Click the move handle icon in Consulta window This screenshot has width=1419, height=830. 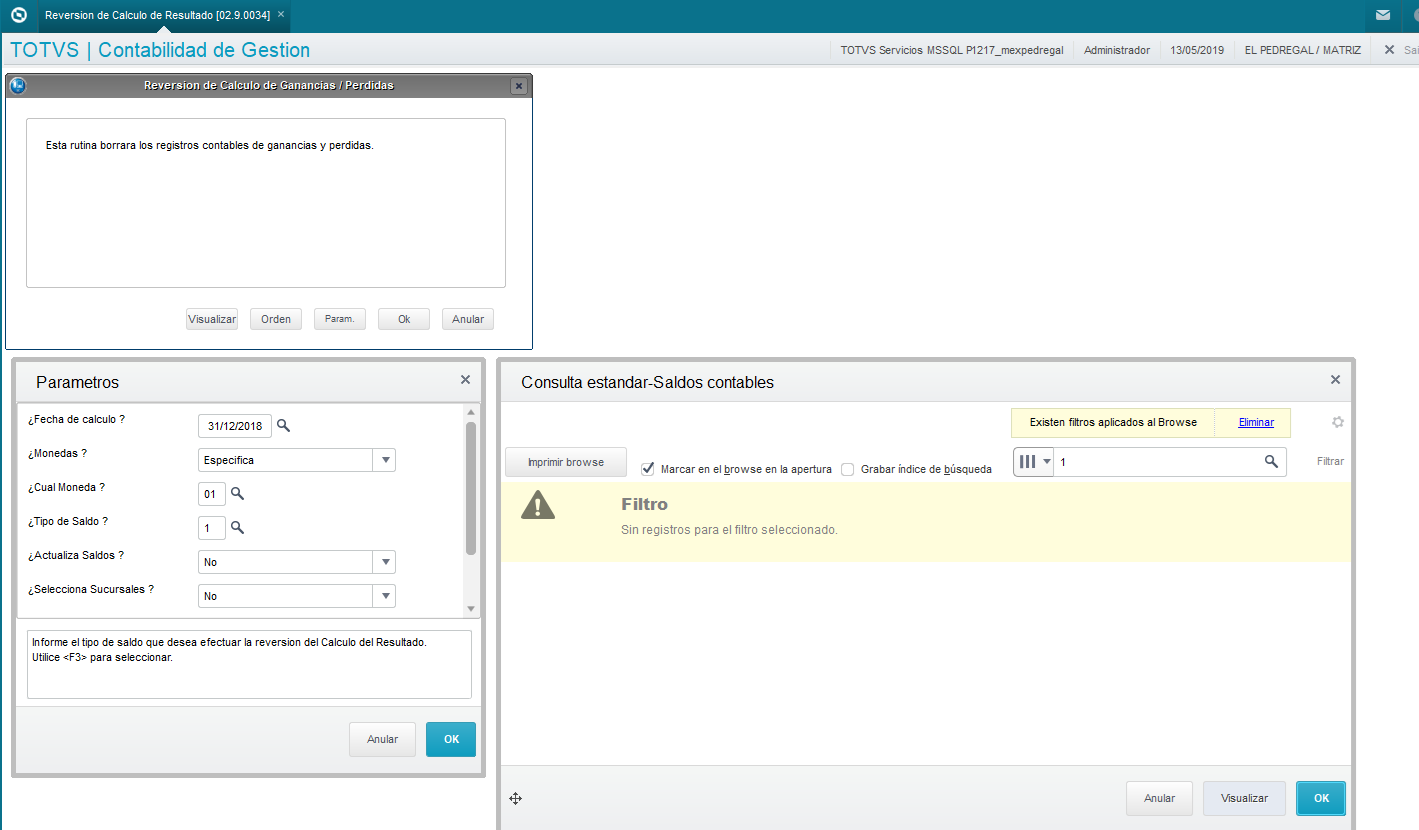[516, 798]
